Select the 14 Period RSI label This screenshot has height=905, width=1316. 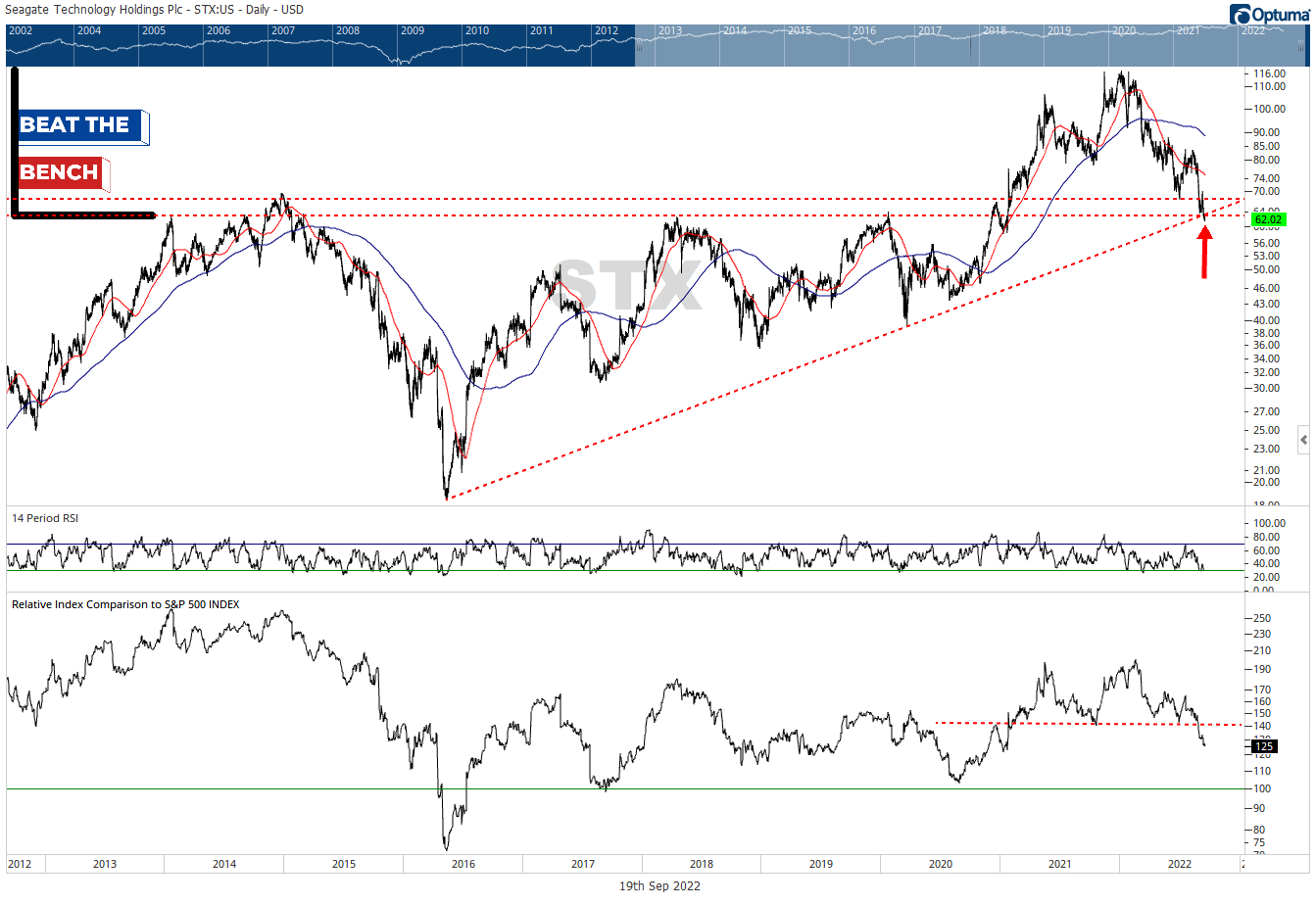pyautogui.click(x=45, y=518)
